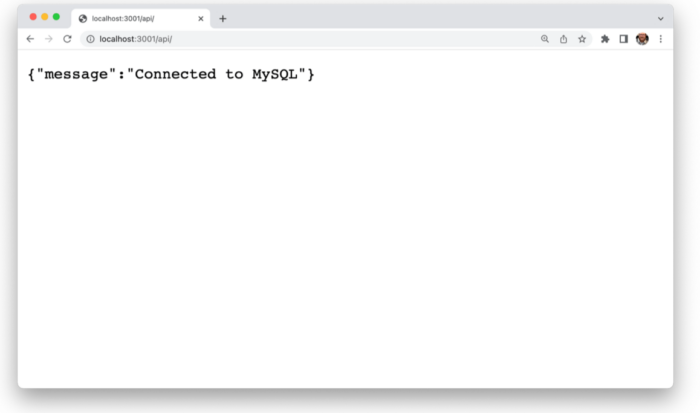Open the user profile avatar
Viewport: 700px width, 413px height.
pos(642,39)
